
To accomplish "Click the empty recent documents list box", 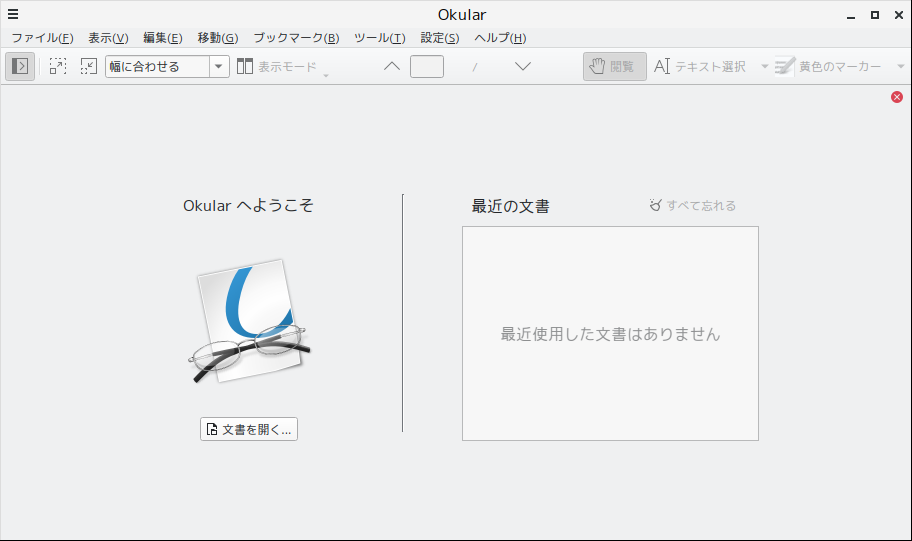I will tap(610, 333).
